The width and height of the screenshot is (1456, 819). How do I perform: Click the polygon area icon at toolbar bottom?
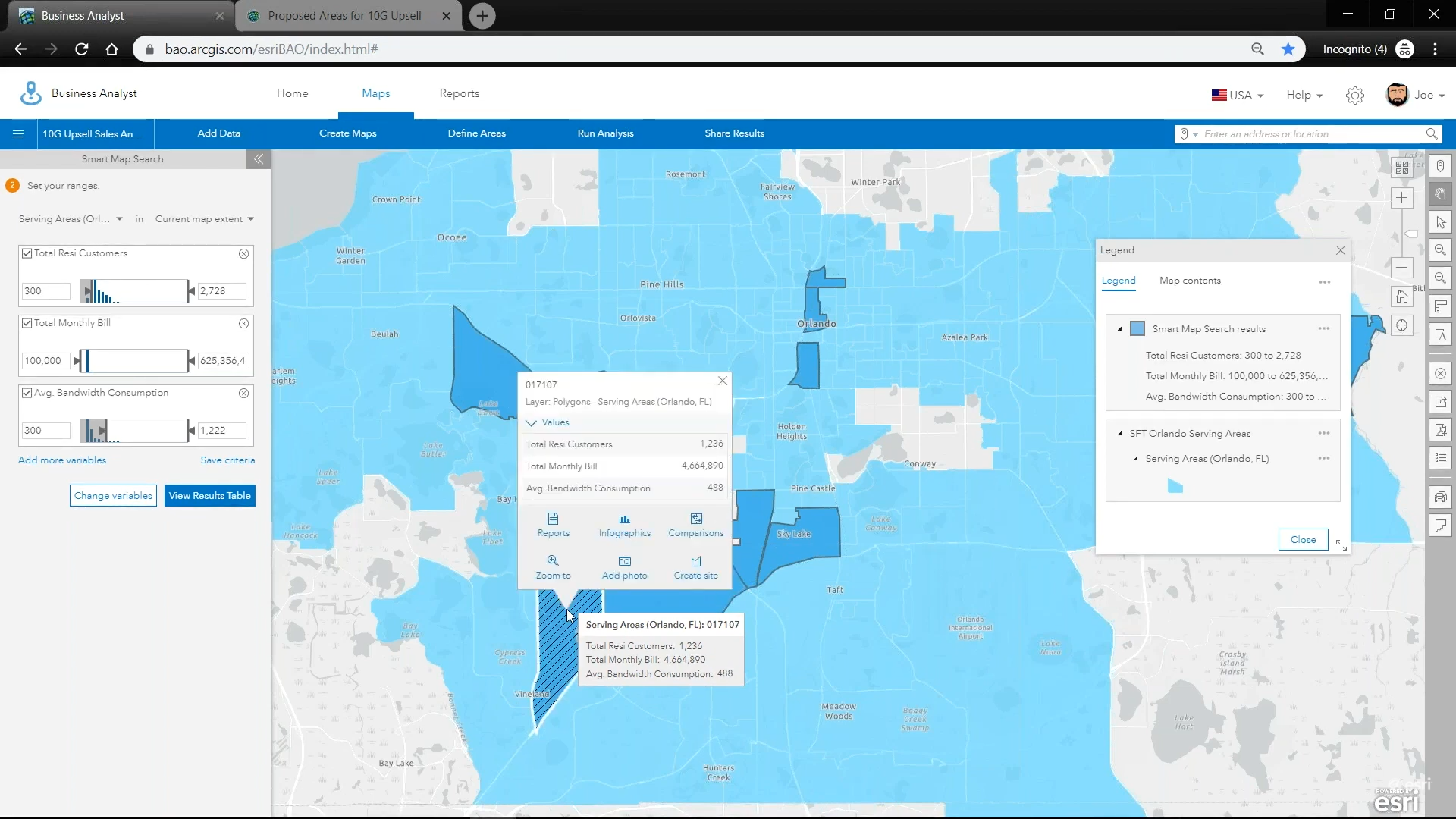pos(1440,526)
